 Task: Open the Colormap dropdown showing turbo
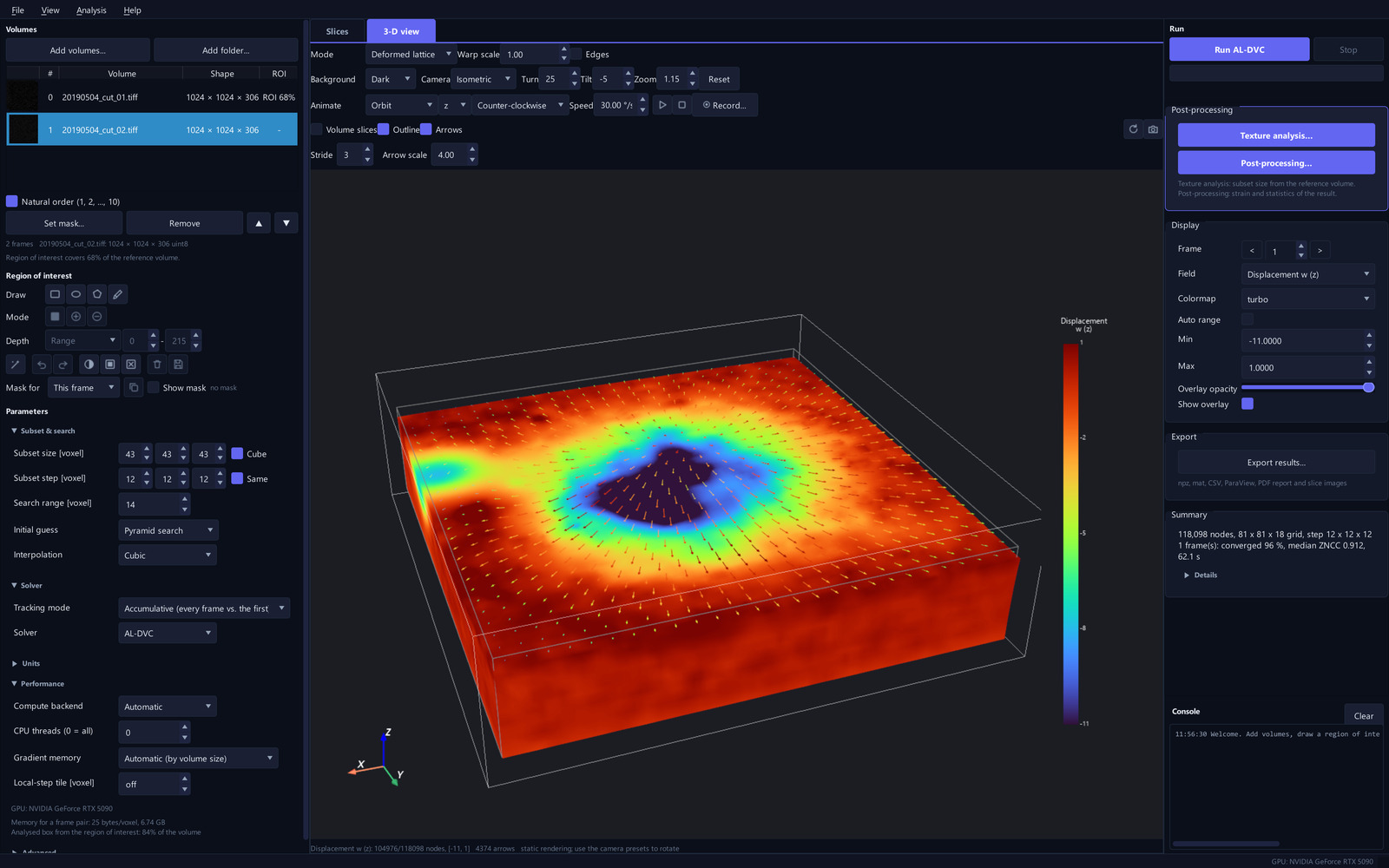1308,299
